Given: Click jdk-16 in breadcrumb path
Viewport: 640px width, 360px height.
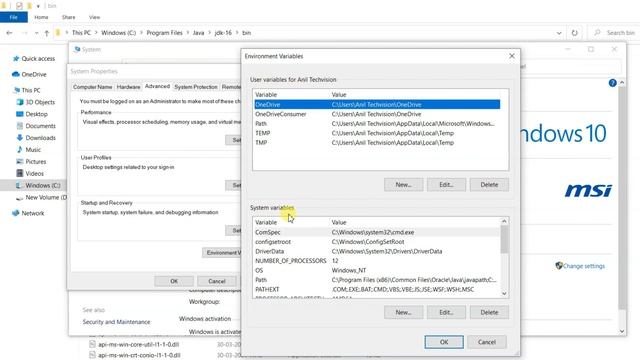Looking at the screenshot, I should tap(223, 33).
